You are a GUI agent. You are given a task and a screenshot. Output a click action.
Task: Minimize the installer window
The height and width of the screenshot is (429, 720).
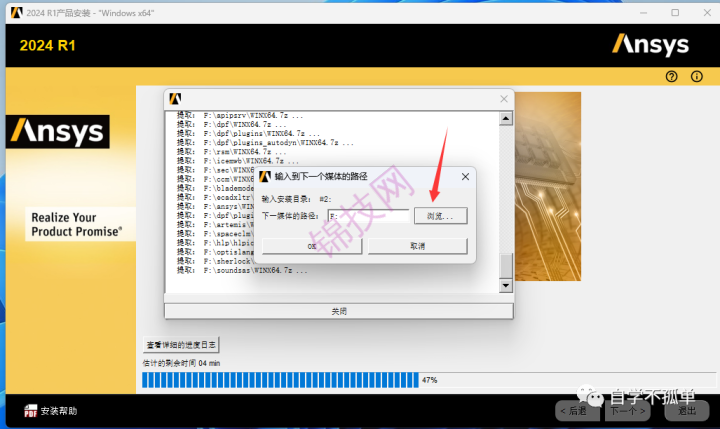643,13
